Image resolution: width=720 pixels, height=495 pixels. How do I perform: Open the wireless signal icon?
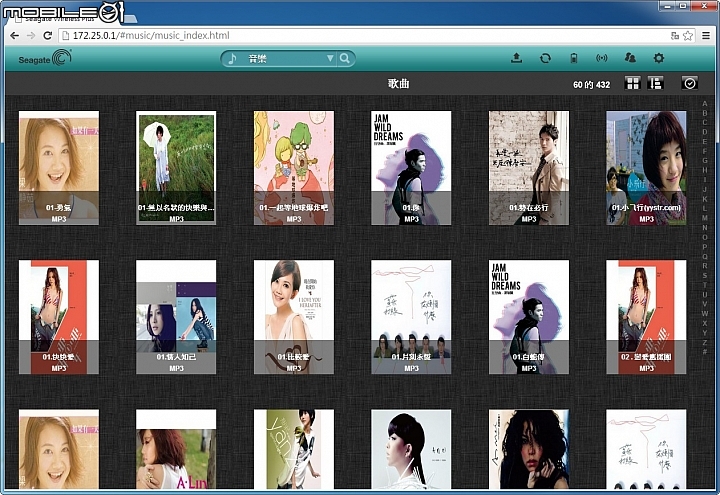602,58
